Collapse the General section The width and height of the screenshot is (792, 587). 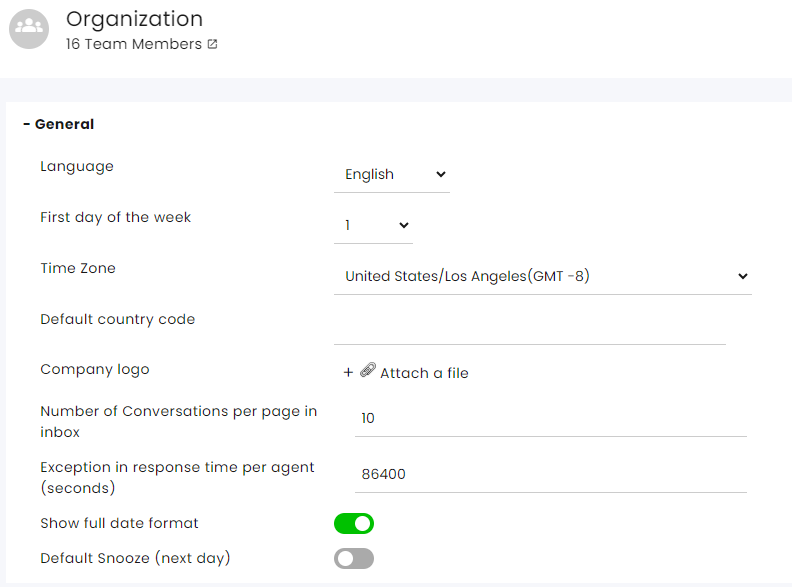click(x=59, y=124)
